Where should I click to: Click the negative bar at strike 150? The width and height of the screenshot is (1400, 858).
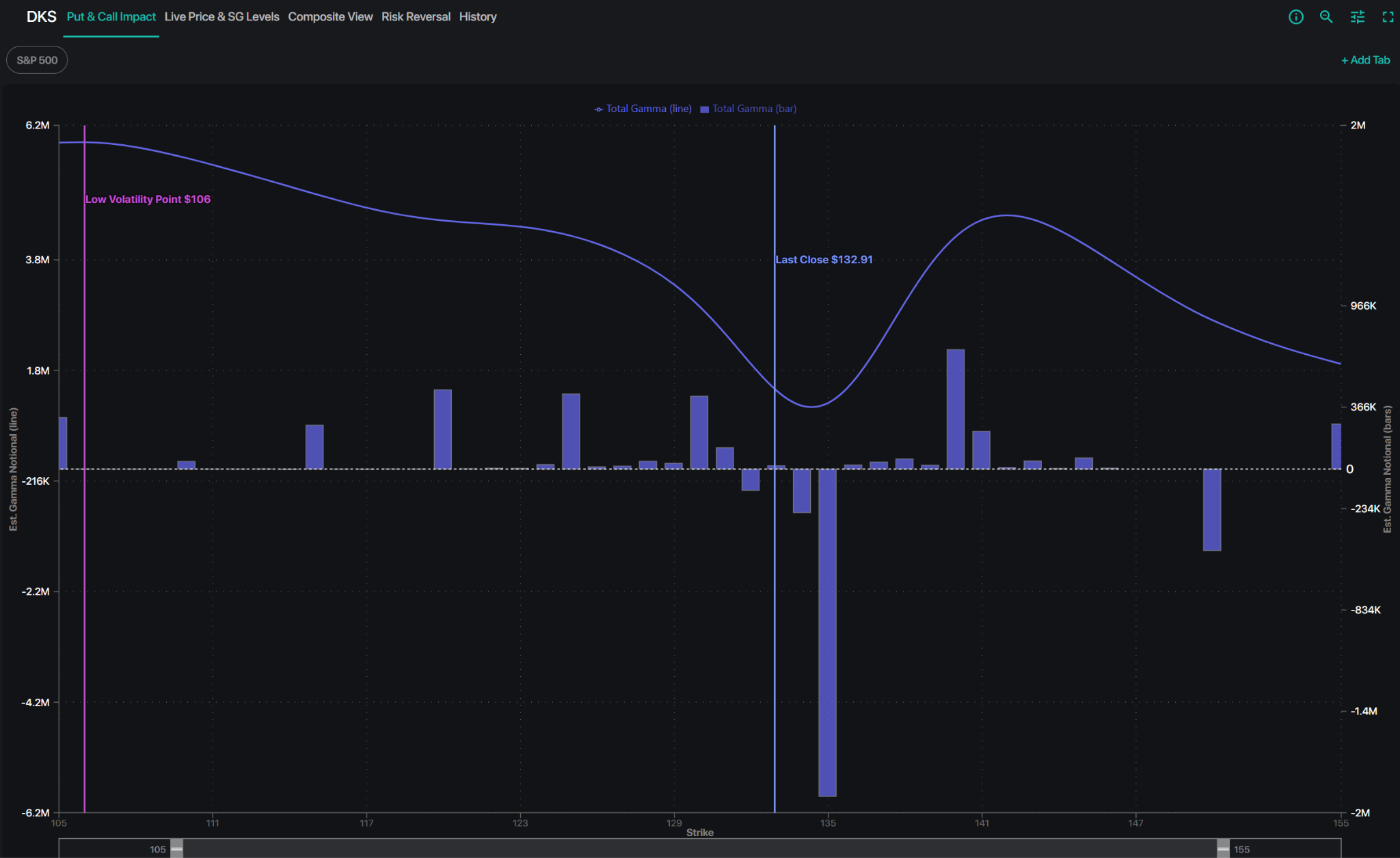[1212, 510]
